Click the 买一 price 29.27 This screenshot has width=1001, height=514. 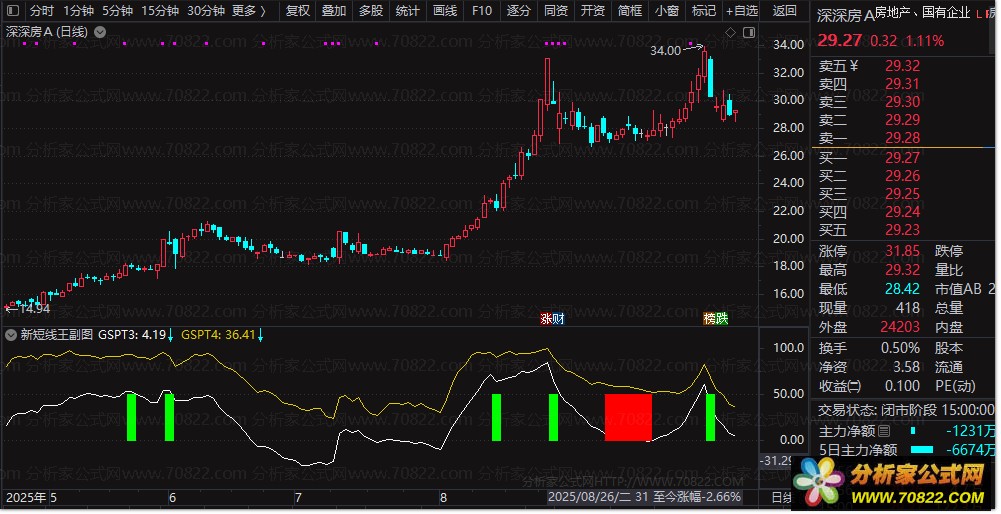[x=903, y=158]
